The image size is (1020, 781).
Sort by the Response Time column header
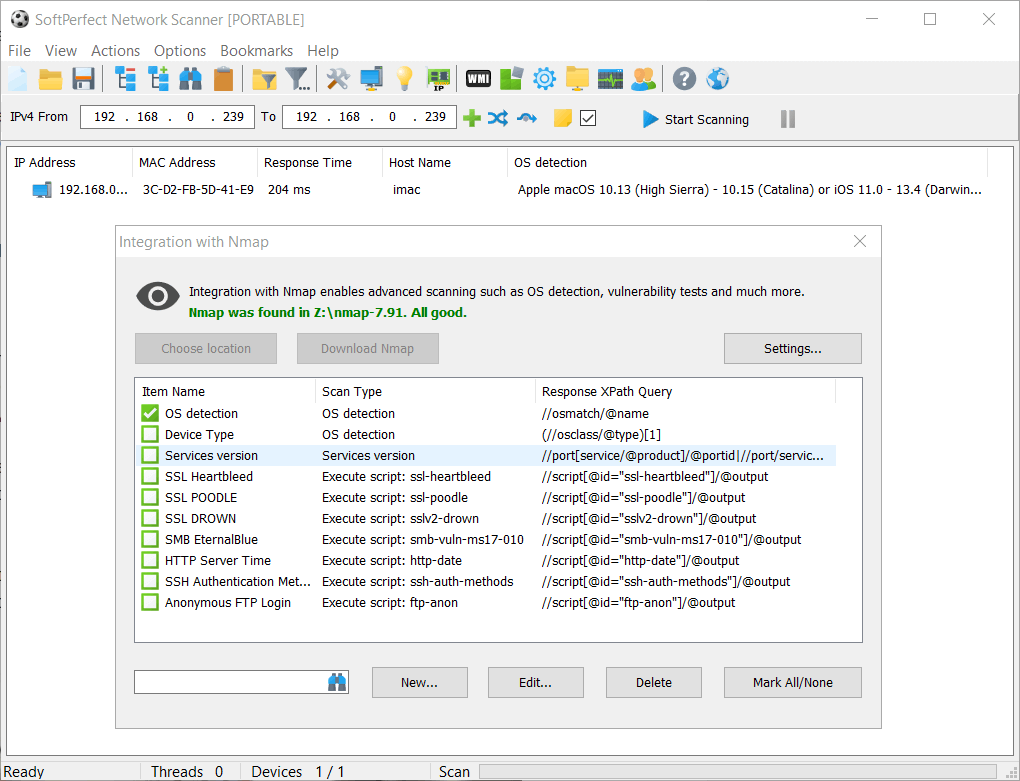coord(319,163)
